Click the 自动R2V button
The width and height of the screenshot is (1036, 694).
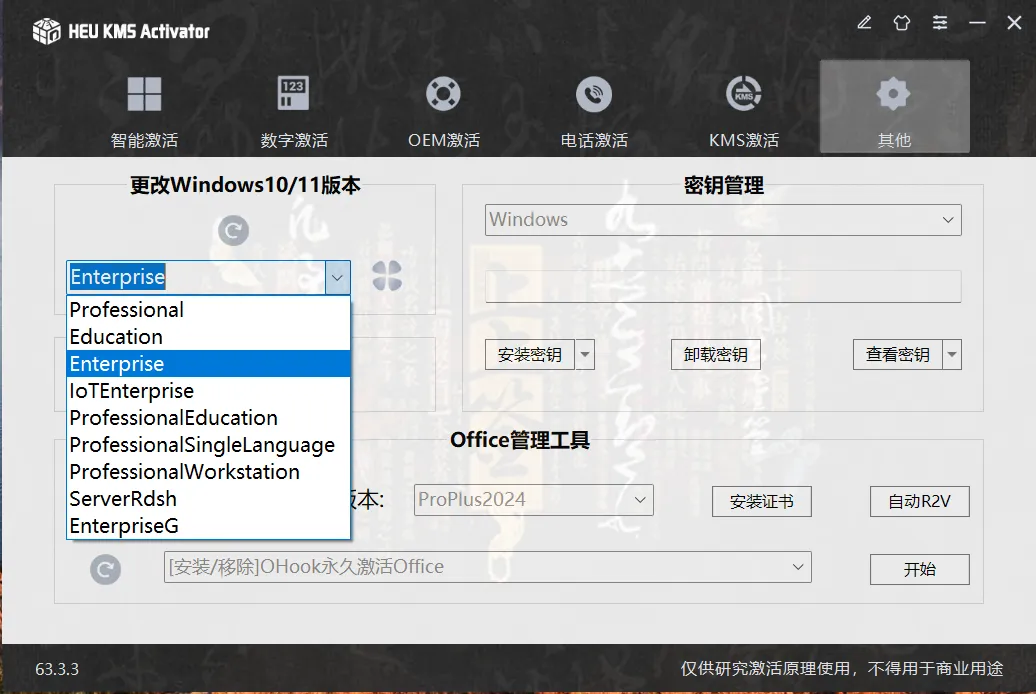click(x=920, y=502)
